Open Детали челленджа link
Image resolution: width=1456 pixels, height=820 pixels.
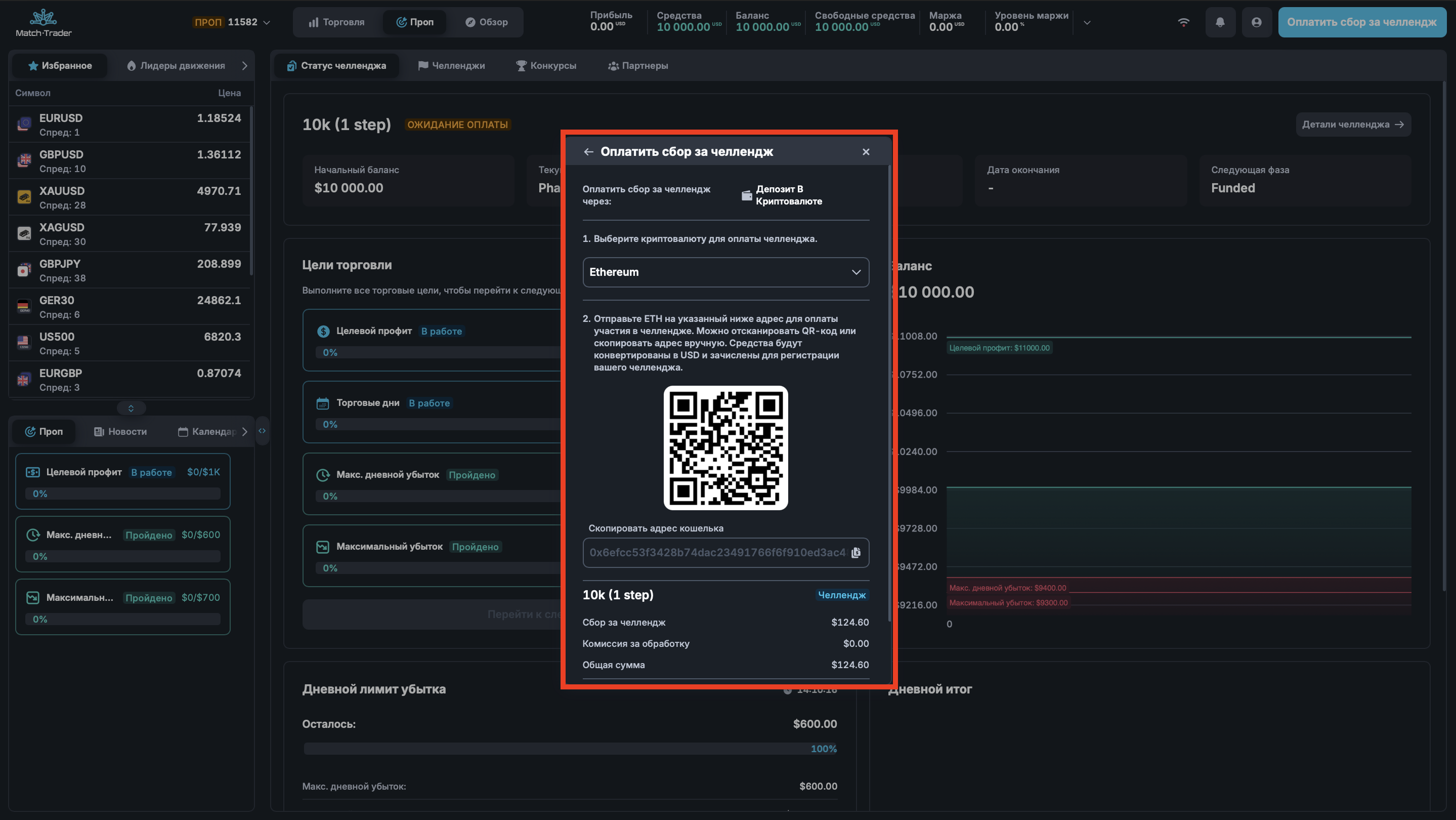pyautogui.click(x=1353, y=125)
